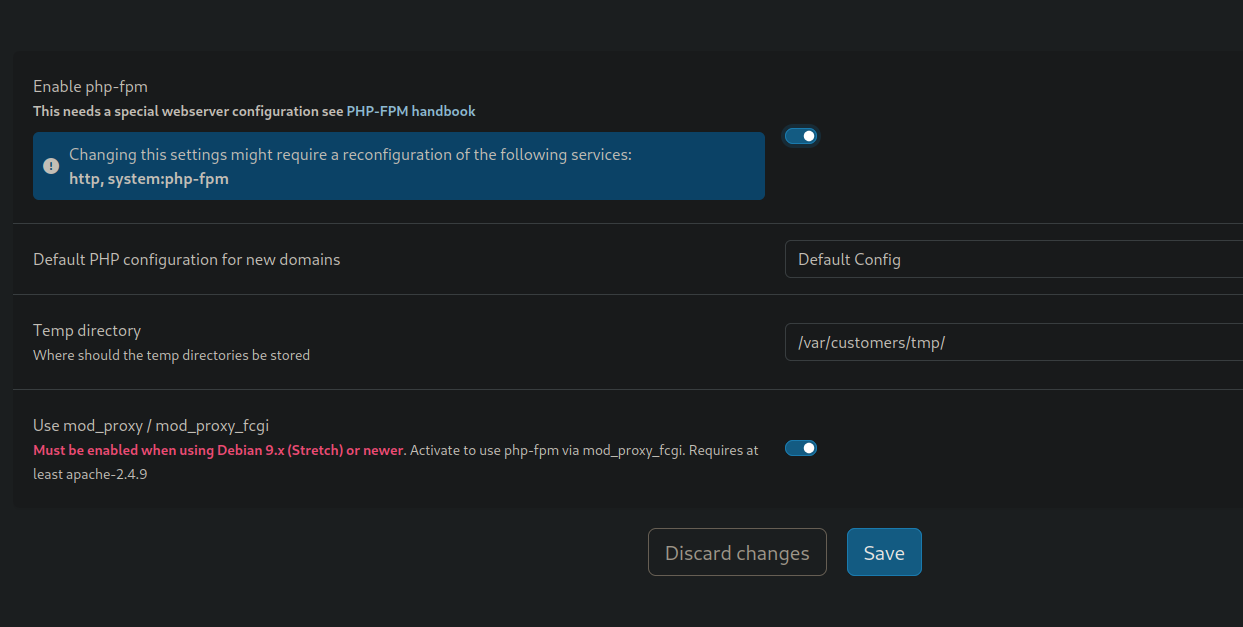
Task: Click 'Use mod_proxy / mod_proxy_fcgi' label
Action: pos(151,425)
